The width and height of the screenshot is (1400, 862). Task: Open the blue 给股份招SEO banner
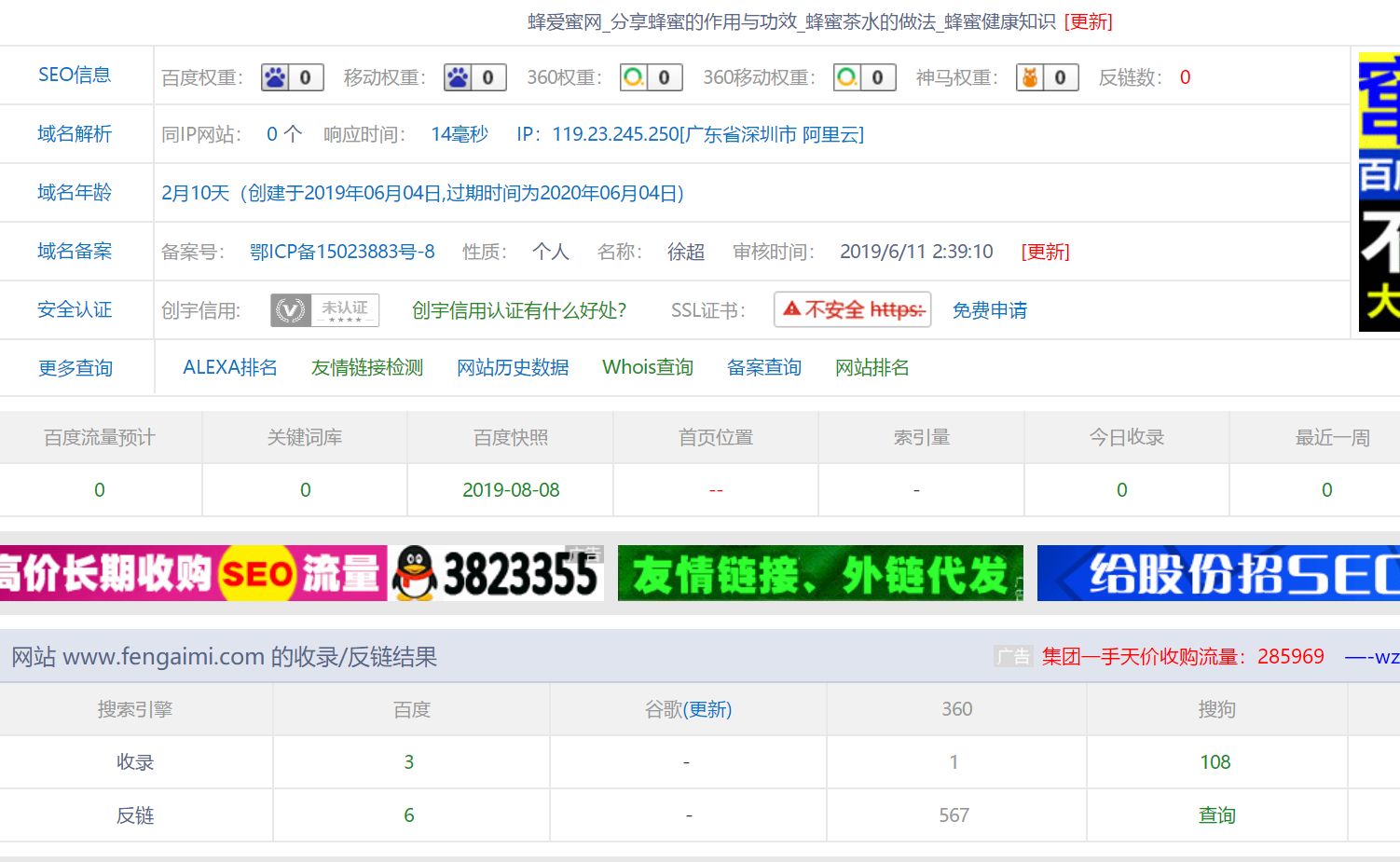(x=1218, y=573)
